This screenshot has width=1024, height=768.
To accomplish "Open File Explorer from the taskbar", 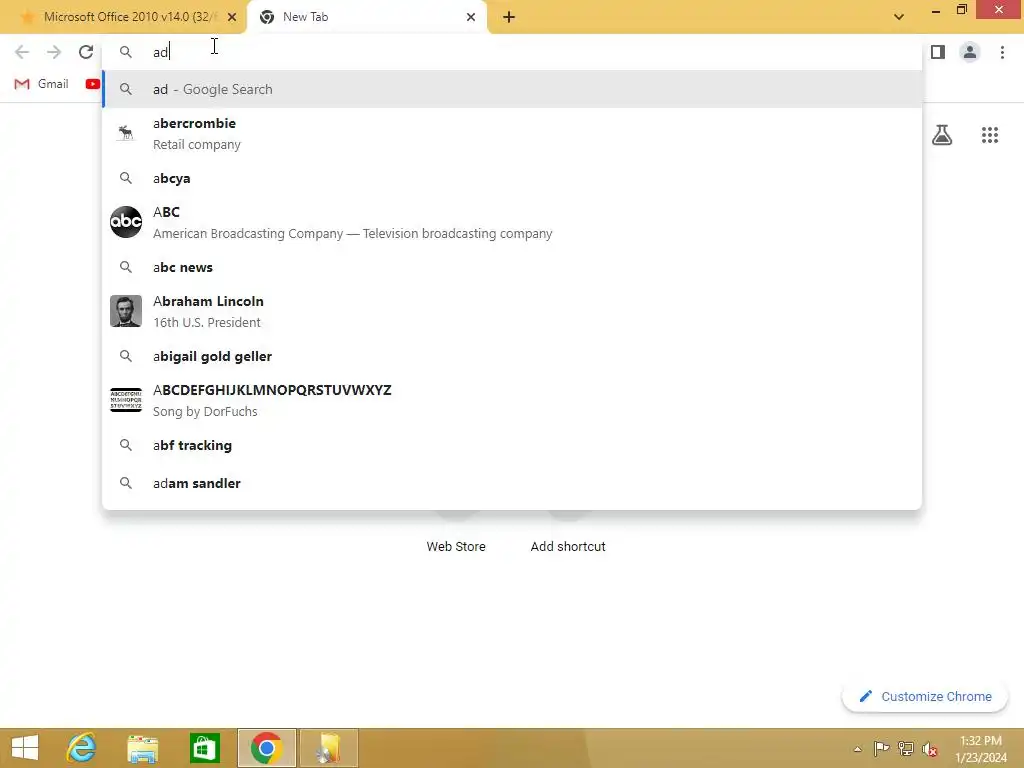I will pos(142,748).
